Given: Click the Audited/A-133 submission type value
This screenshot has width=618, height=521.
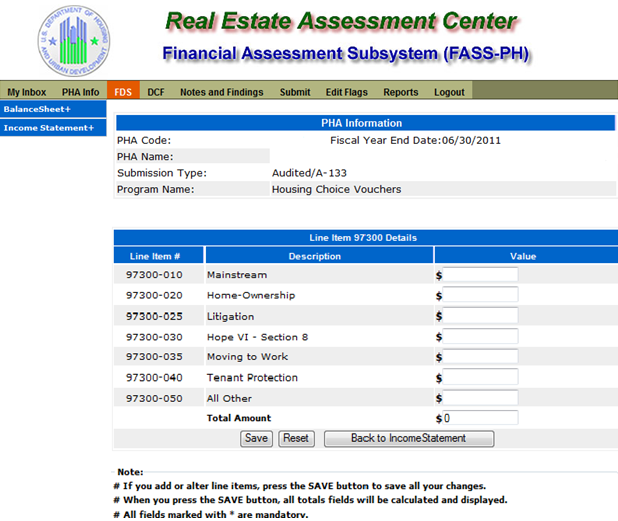Looking at the screenshot, I should (309, 173).
